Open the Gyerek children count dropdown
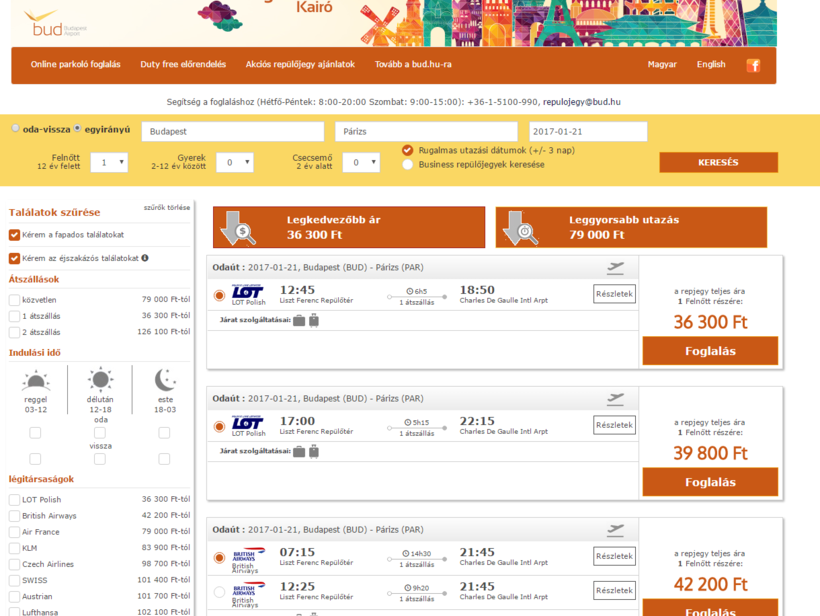Viewport: 820px width, 616px height. (235, 162)
